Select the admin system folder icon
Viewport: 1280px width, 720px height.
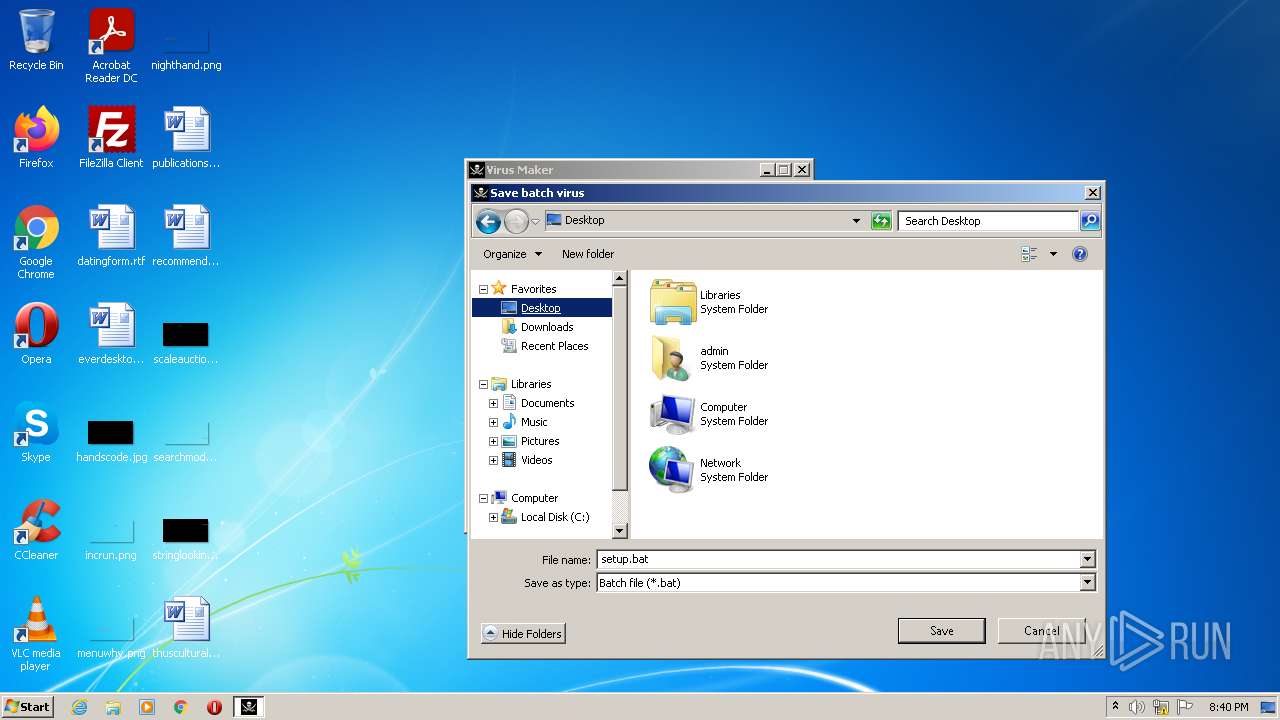(673, 358)
